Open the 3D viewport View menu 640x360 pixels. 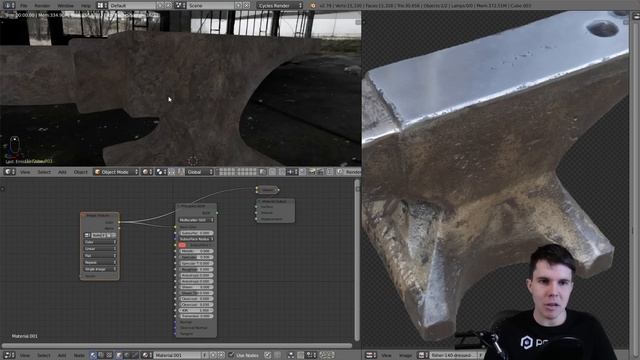pos(25,172)
